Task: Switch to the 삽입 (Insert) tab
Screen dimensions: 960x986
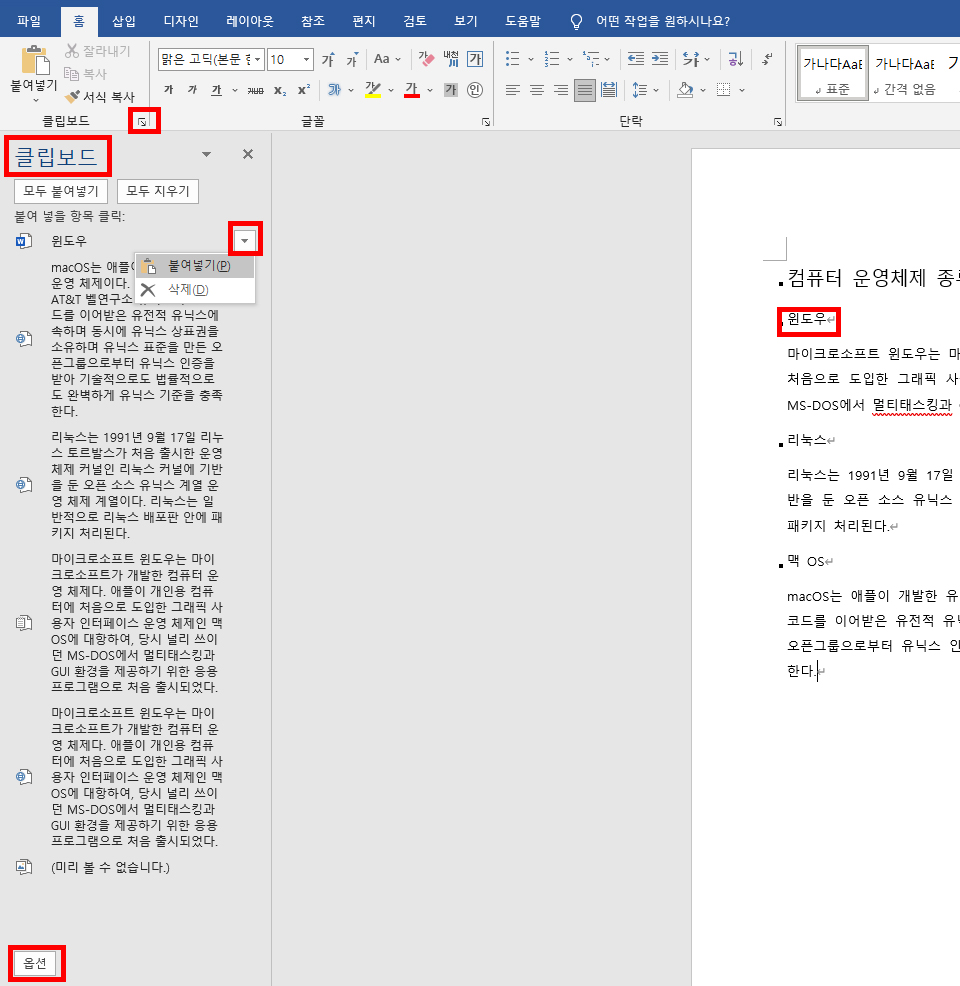Action: tap(124, 21)
